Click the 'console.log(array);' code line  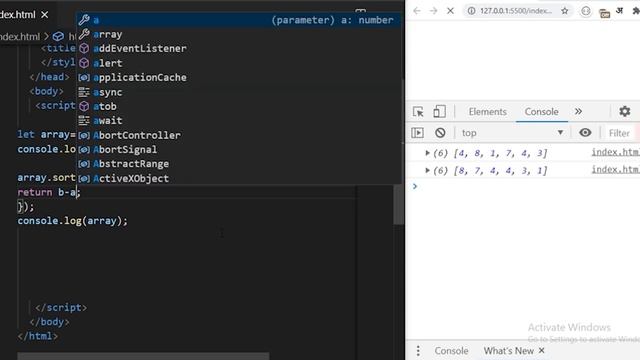(x=72, y=221)
